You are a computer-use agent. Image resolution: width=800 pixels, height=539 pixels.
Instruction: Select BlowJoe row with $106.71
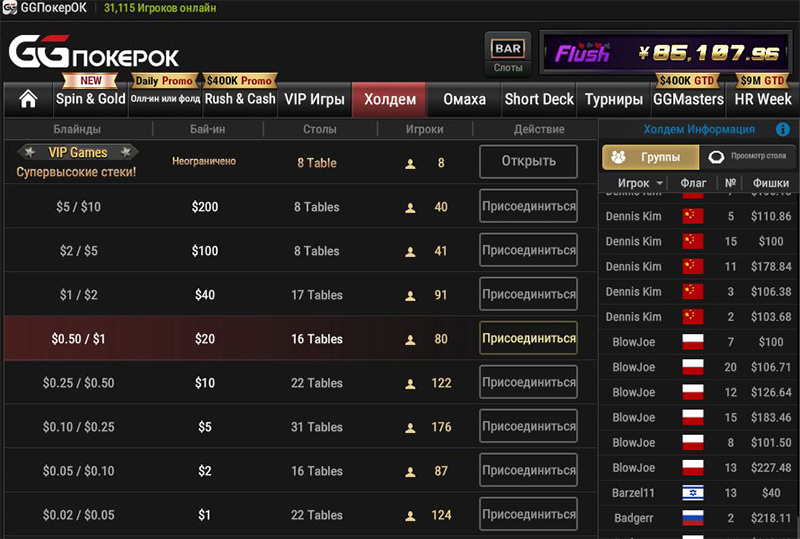click(699, 367)
